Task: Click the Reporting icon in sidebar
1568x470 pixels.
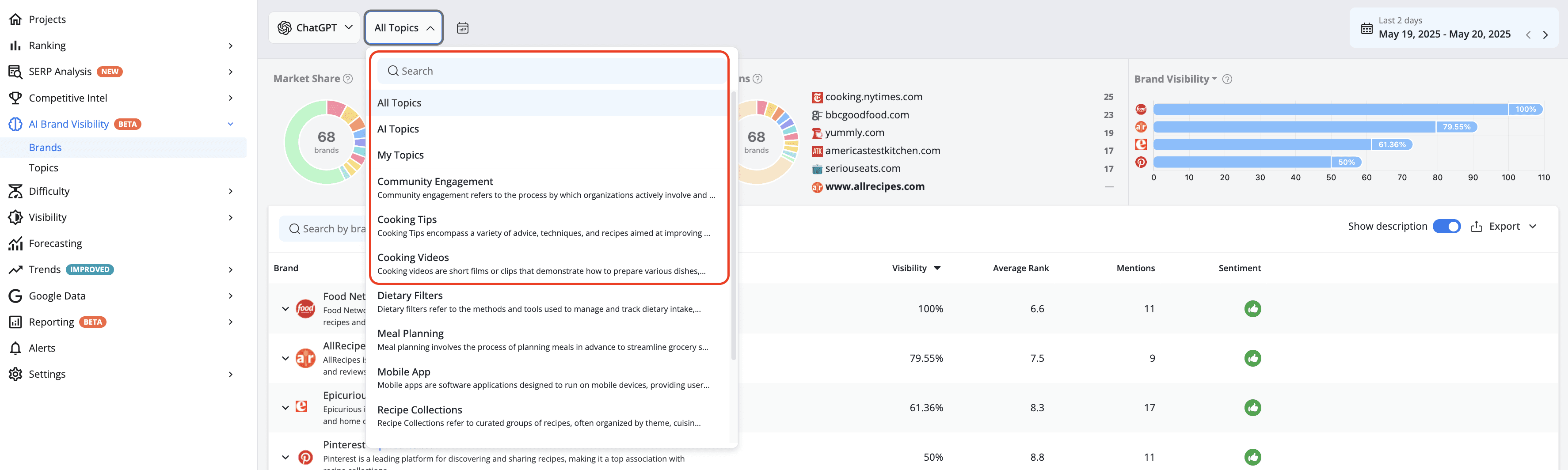Action: [x=15, y=322]
